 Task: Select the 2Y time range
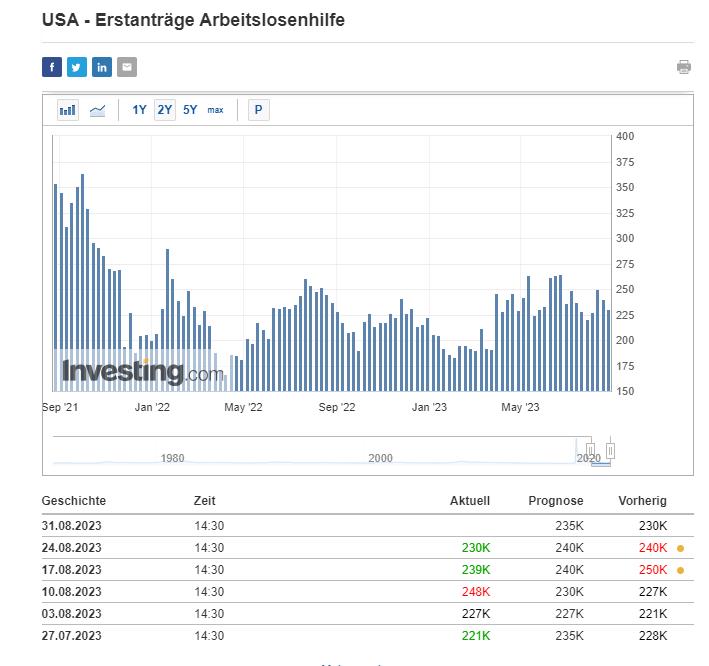165,110
